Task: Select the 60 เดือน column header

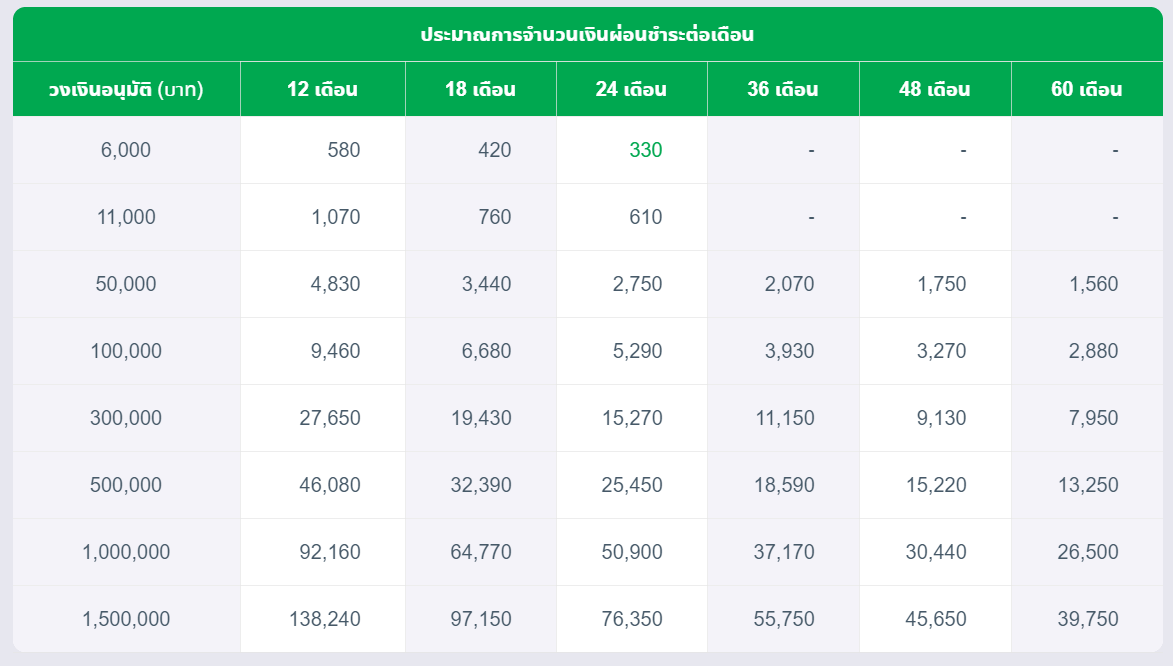Action: [x=1087, y=89]
